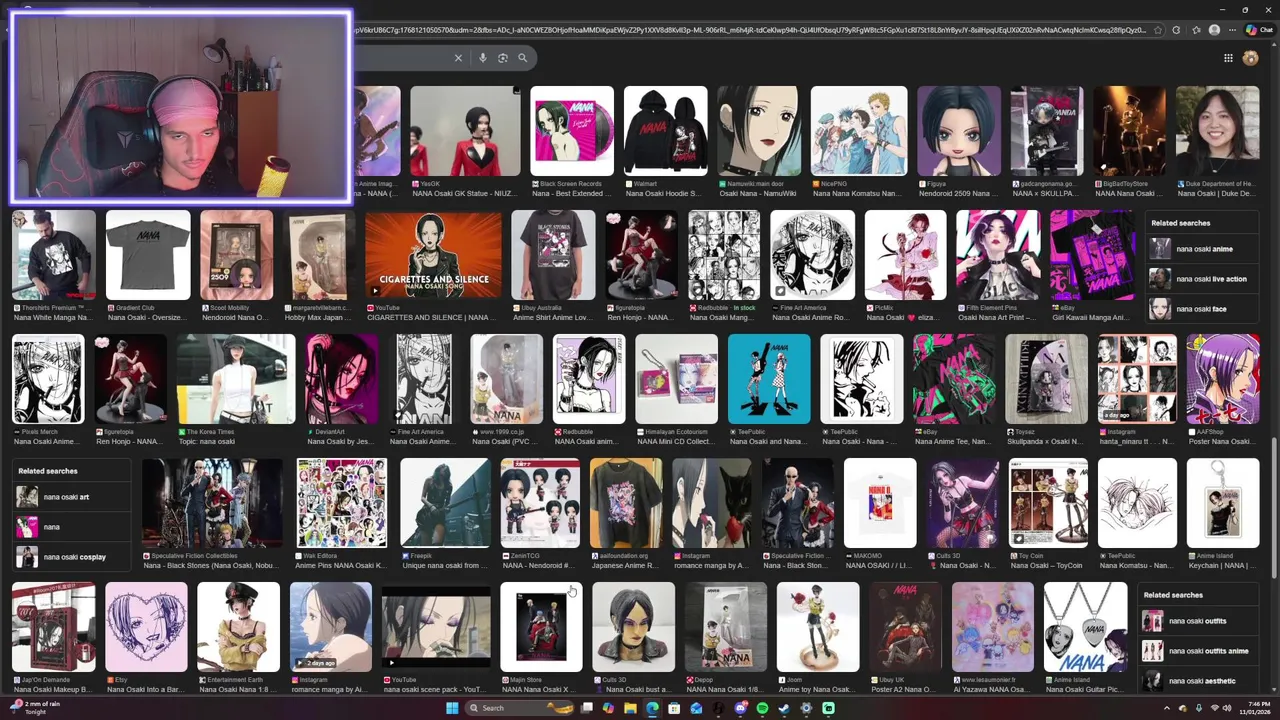The image size is (1280, 720).
Task: Open Discord from the taskbar
Action: coord(740,708)
